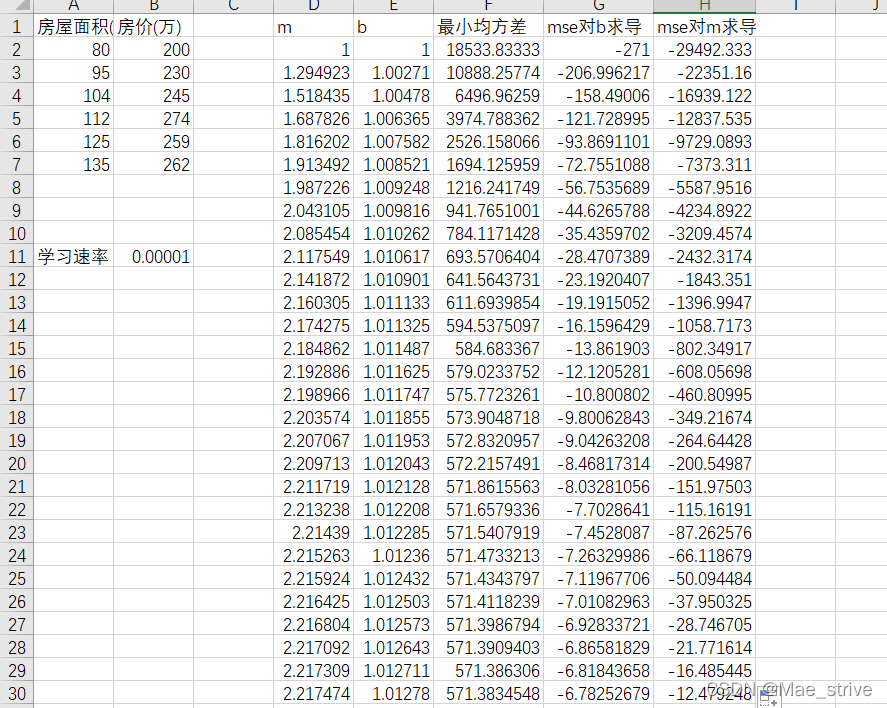Click the cell showing 641.5643731
The width and height of the screenshot is (887, 708).
(x=489, y=280)
